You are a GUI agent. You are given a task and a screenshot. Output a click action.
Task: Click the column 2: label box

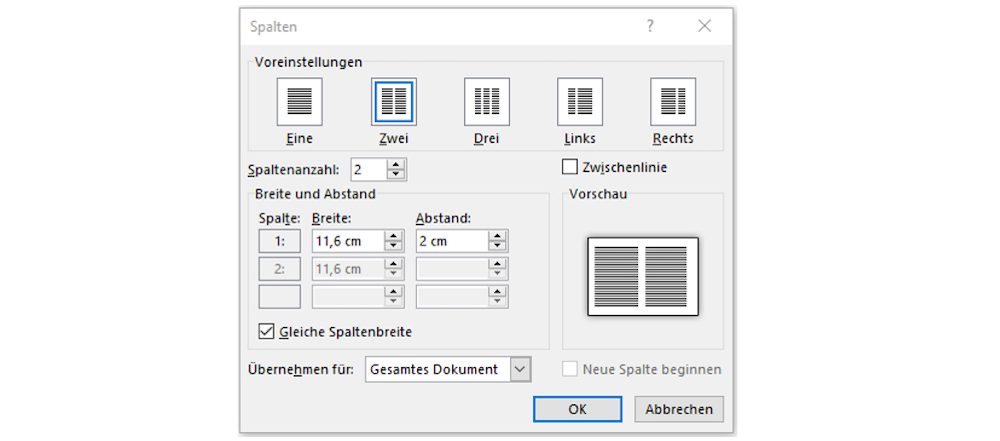pyautogui.click(x=279, y=269)
